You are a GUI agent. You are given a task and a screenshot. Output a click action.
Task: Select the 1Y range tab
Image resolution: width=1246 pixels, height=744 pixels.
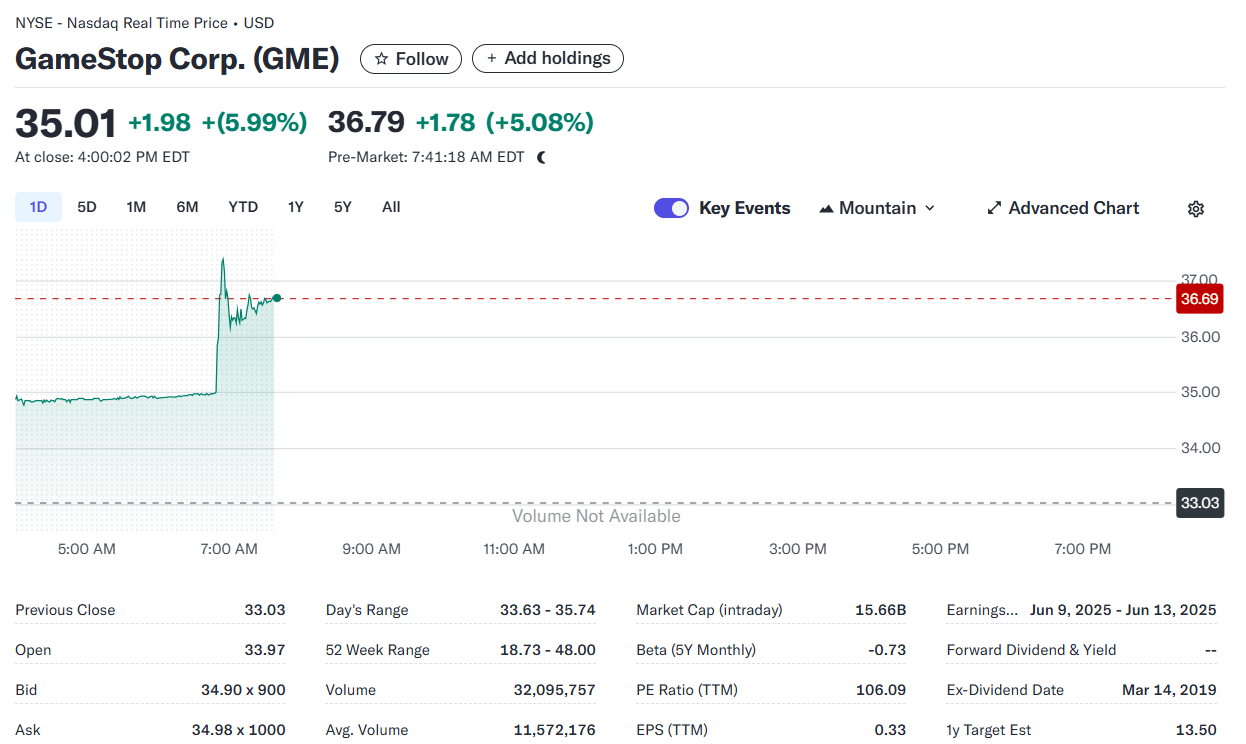[295, 207]
